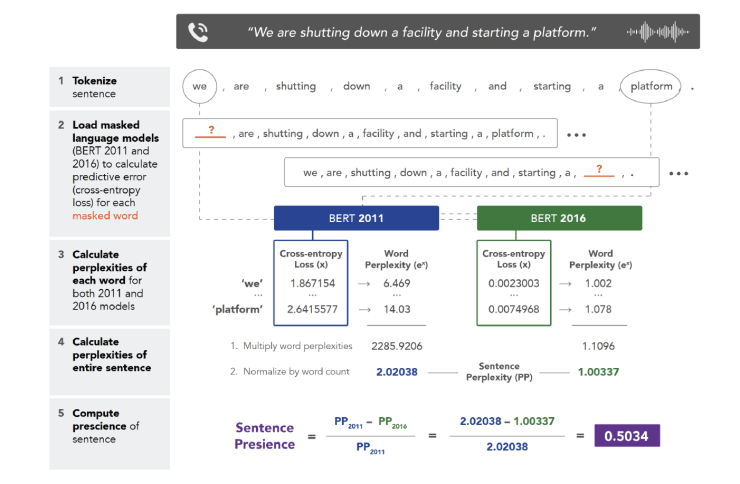Image resolution: width=740 pixels, height=484 pixels.
Task: Select step 2 'Load masked language models' box
Action: click(109, 173)
